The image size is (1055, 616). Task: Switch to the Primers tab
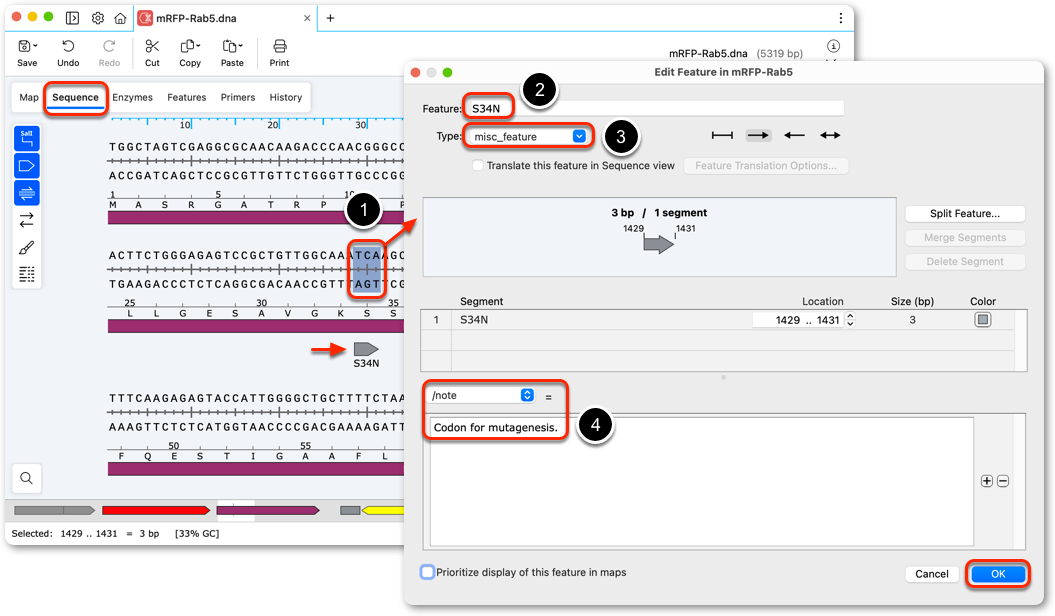point(238,98)
